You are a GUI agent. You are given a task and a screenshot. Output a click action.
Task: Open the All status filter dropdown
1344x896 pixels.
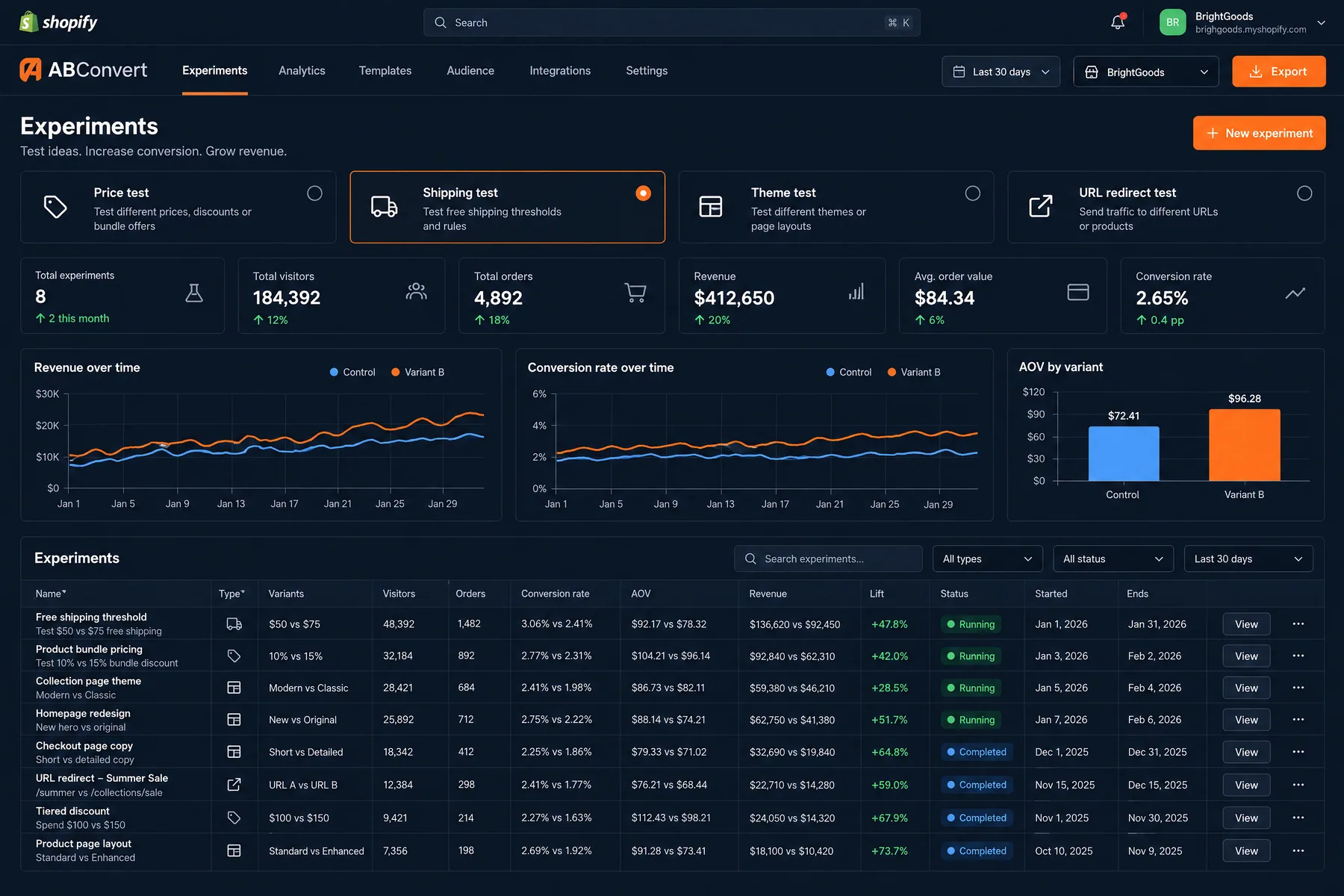pyautogui.click(x=1113, y=559)
